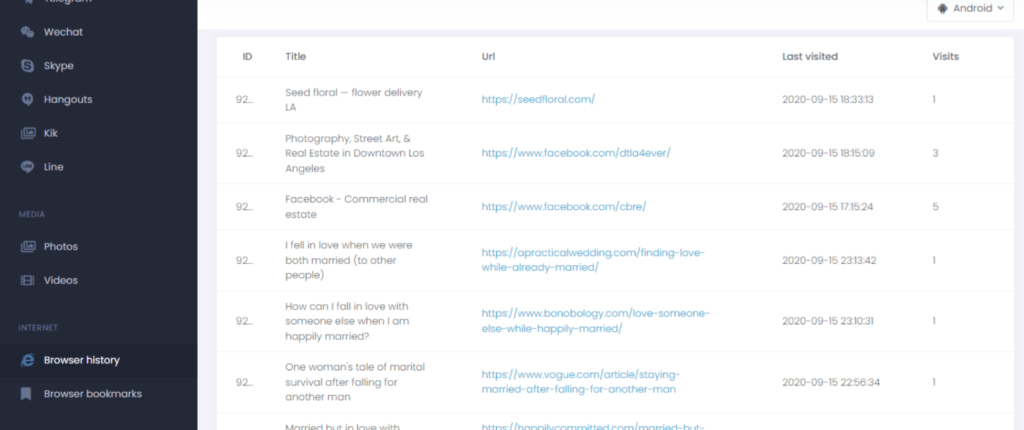
Task: Click the Title column header
Action: [x=295, y=57]
